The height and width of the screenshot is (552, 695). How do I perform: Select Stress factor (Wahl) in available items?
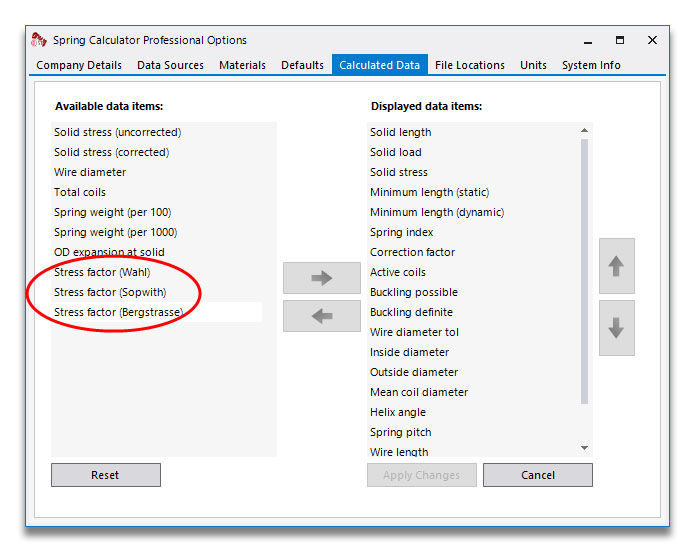pyautogui.click(x=102, y=272)
